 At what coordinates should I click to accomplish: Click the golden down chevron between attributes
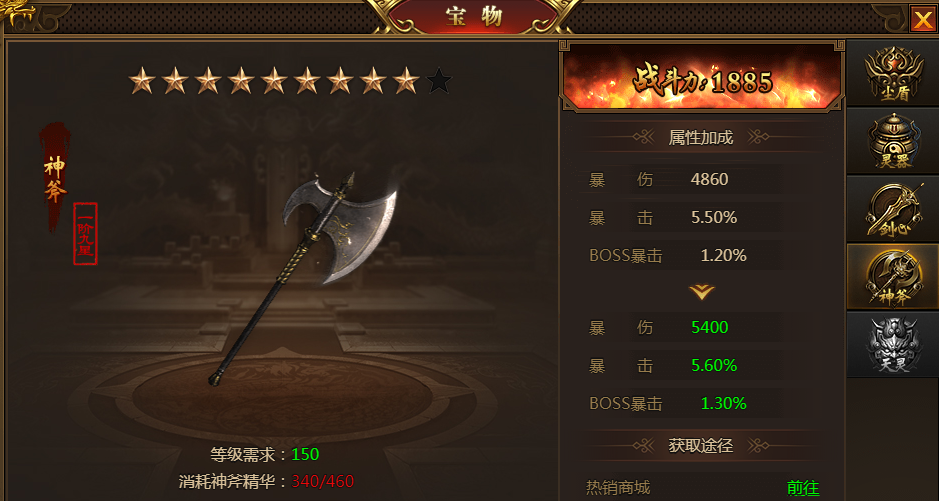coord(701,292)
